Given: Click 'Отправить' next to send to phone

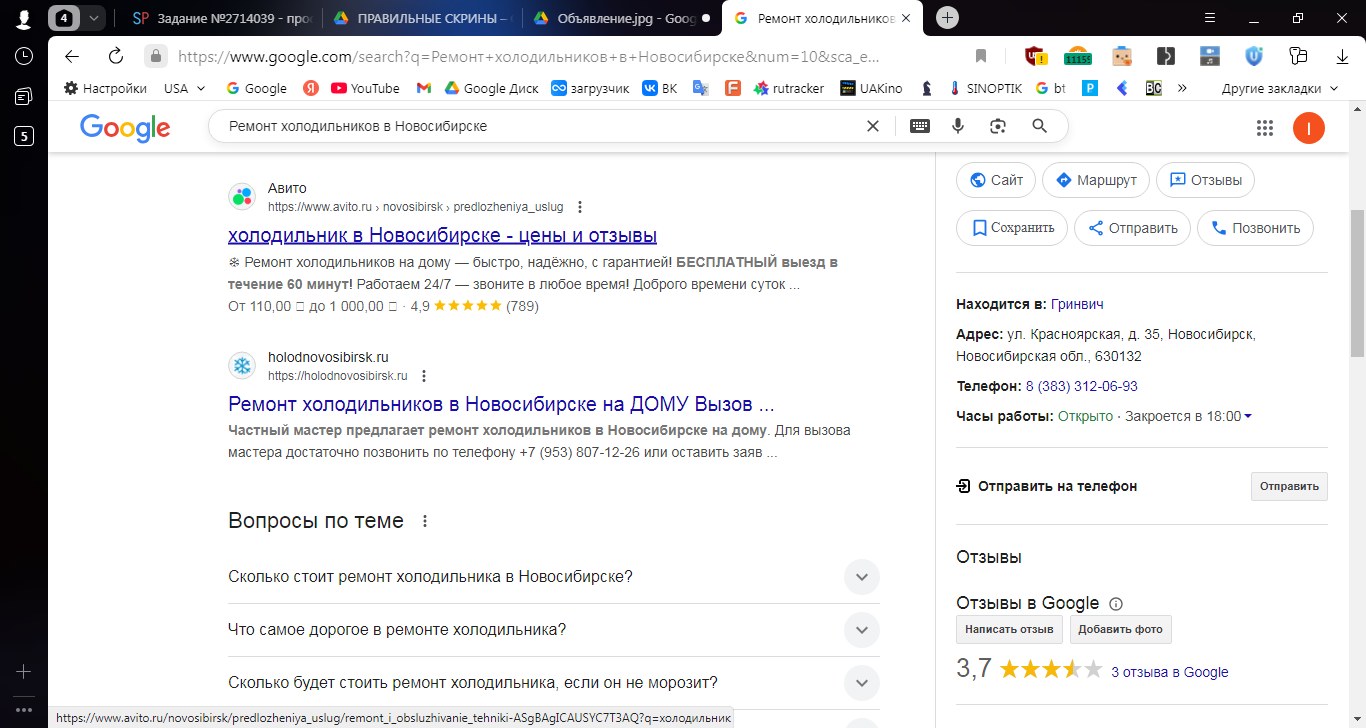Looking at the screenshot, I should 1289,486.
